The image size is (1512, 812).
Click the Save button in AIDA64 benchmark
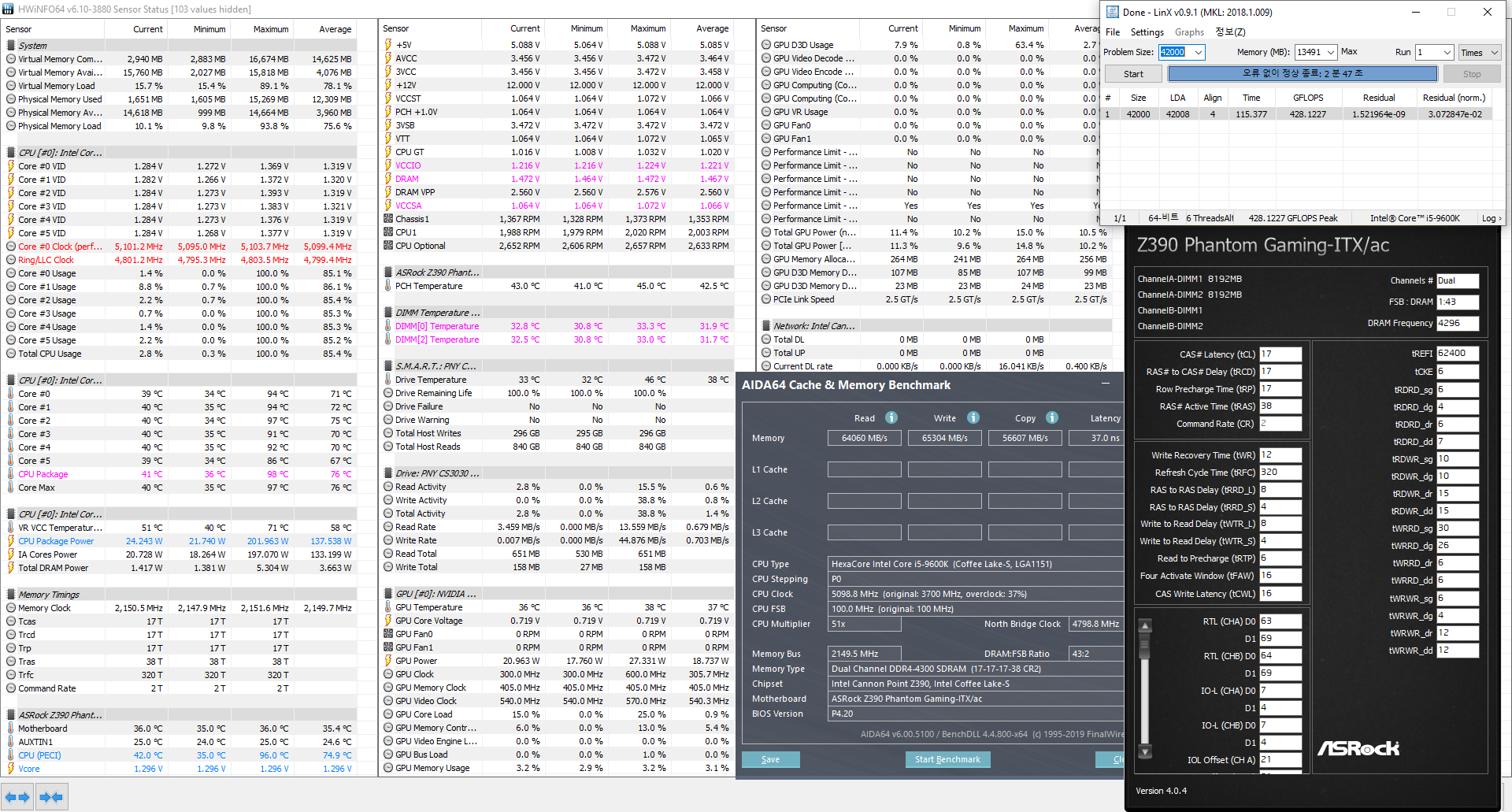[771, 759]
